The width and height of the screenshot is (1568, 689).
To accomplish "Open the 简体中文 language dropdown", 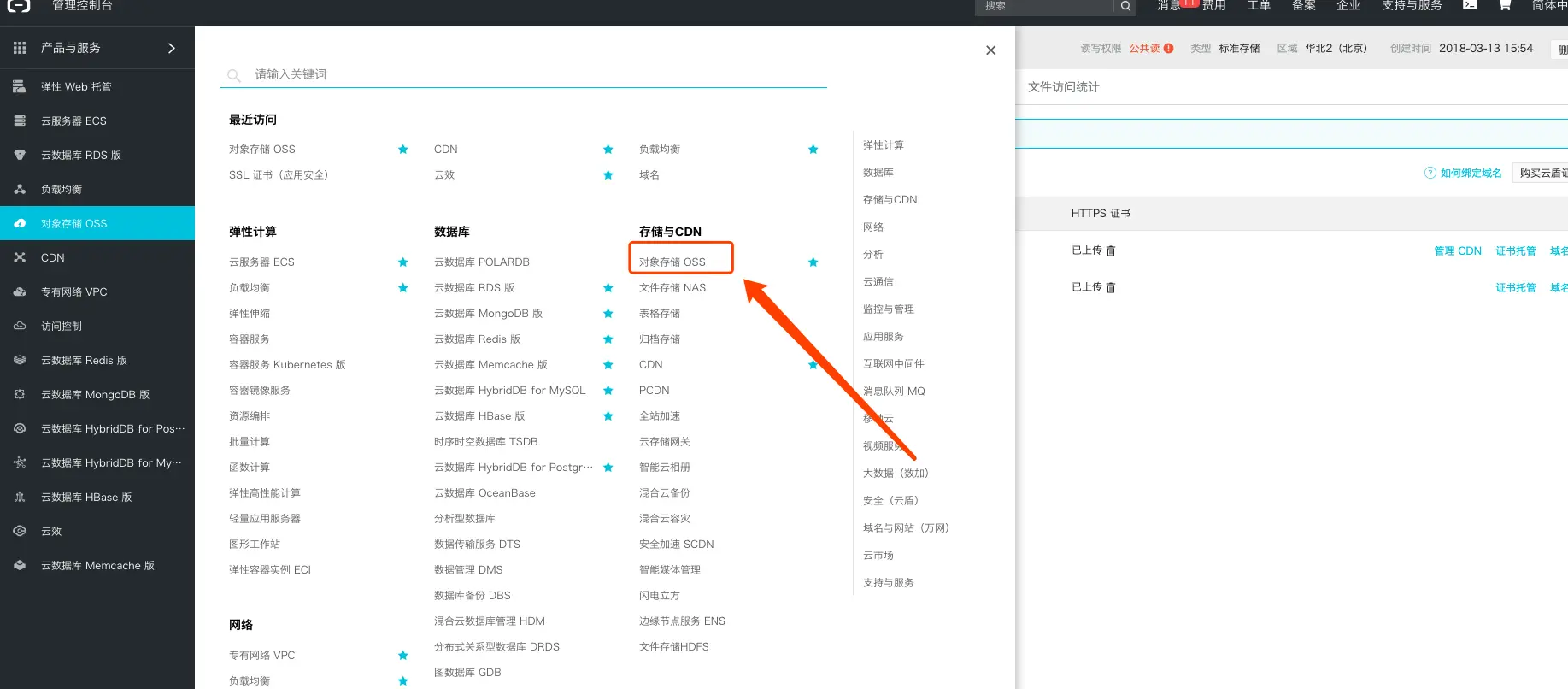I will (x=1550, y=6).
